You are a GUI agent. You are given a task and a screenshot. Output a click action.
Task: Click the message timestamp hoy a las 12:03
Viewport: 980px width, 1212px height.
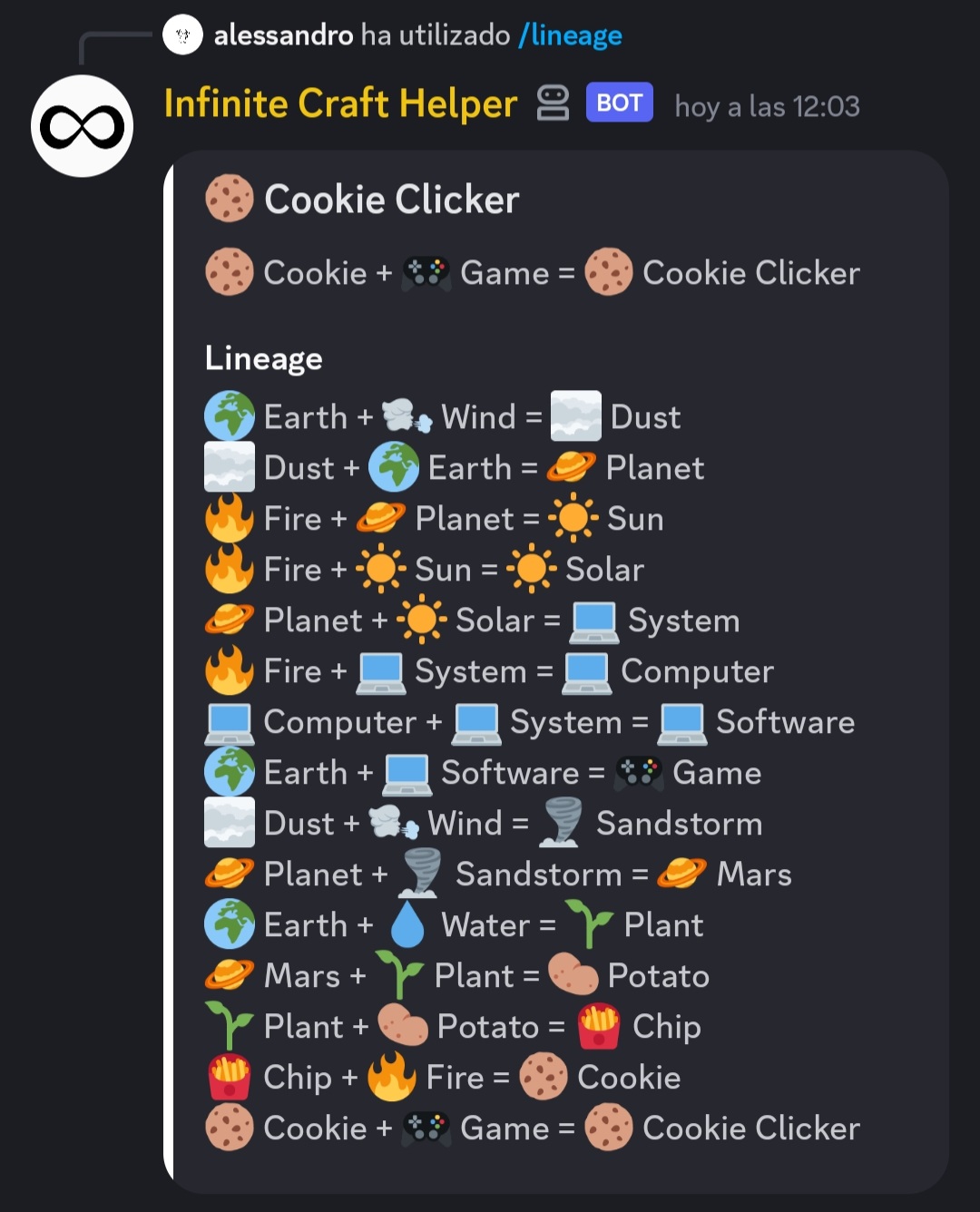pos(768,107)
